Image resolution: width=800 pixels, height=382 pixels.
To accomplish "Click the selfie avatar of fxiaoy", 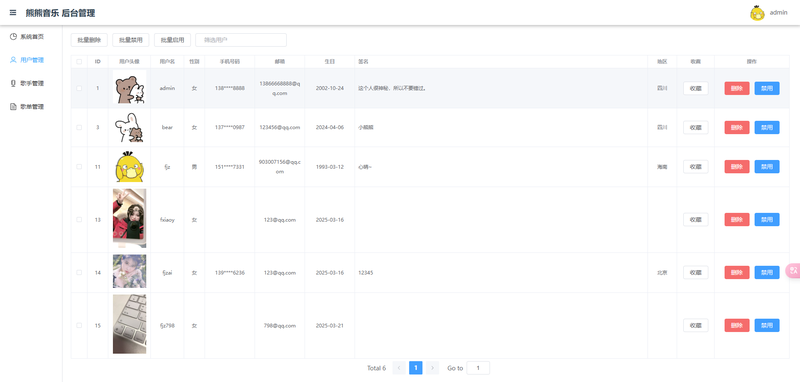I will (130, 219).
